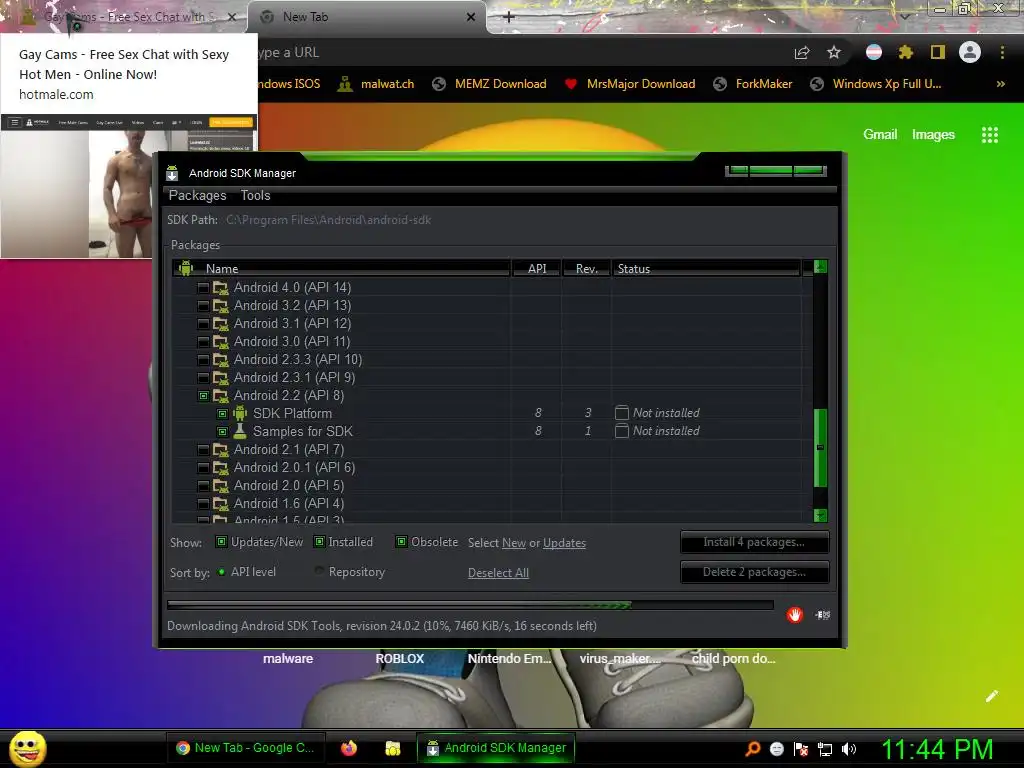Check the Android 3.2 (API 13) checkbox
This screenshot has height=768, width=1024.
tap(203, 306)
